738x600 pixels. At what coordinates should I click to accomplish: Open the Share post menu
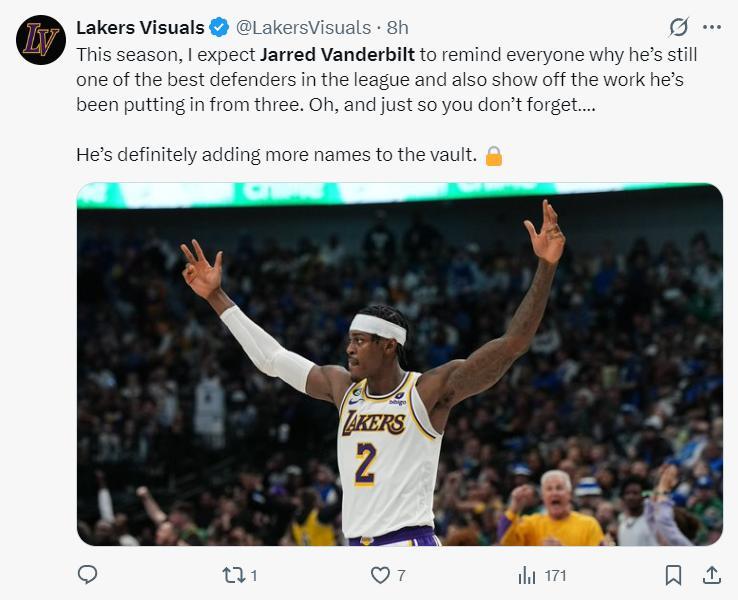(712, 575)
